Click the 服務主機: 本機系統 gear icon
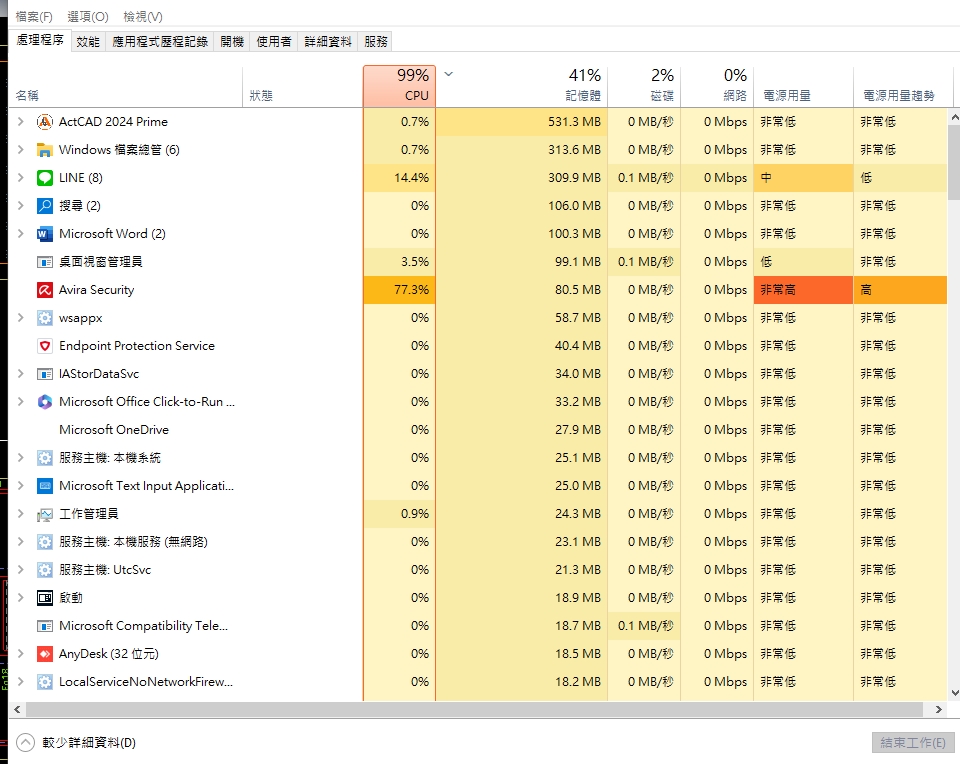 click(45, 458)
